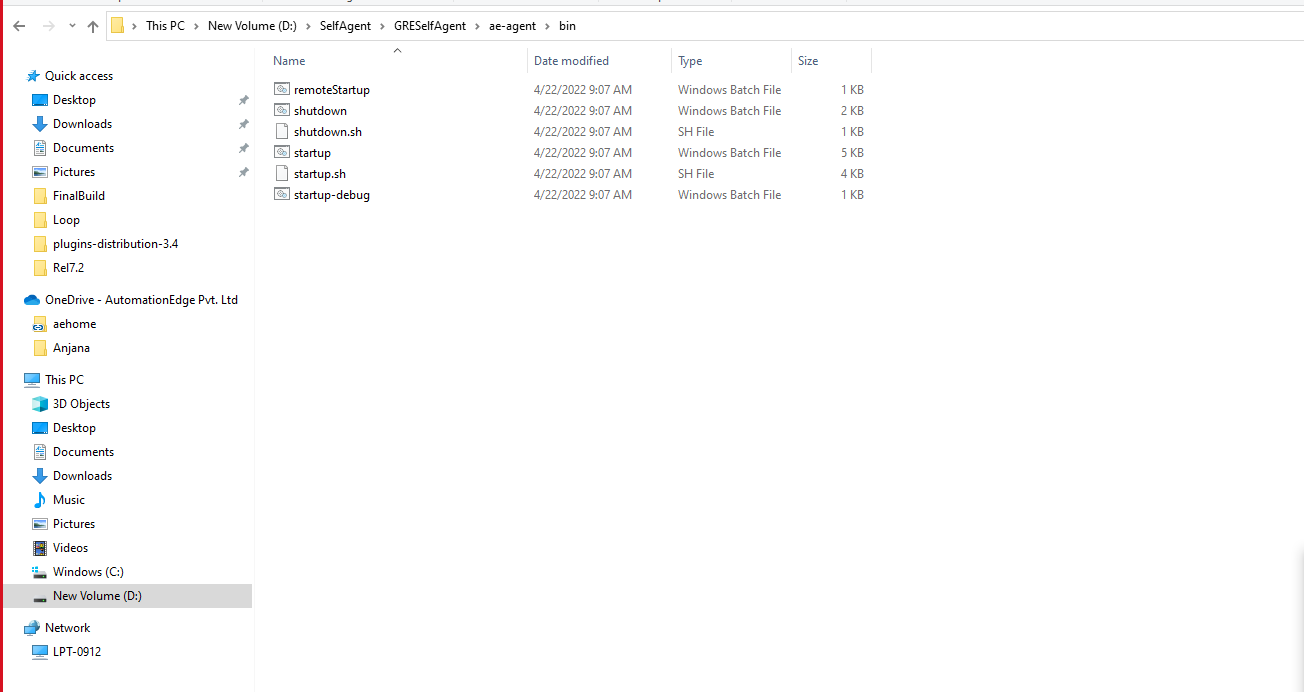
Task: Open the startup Windows Batch File
Action: pyautogui.click(x=314, y=152)
